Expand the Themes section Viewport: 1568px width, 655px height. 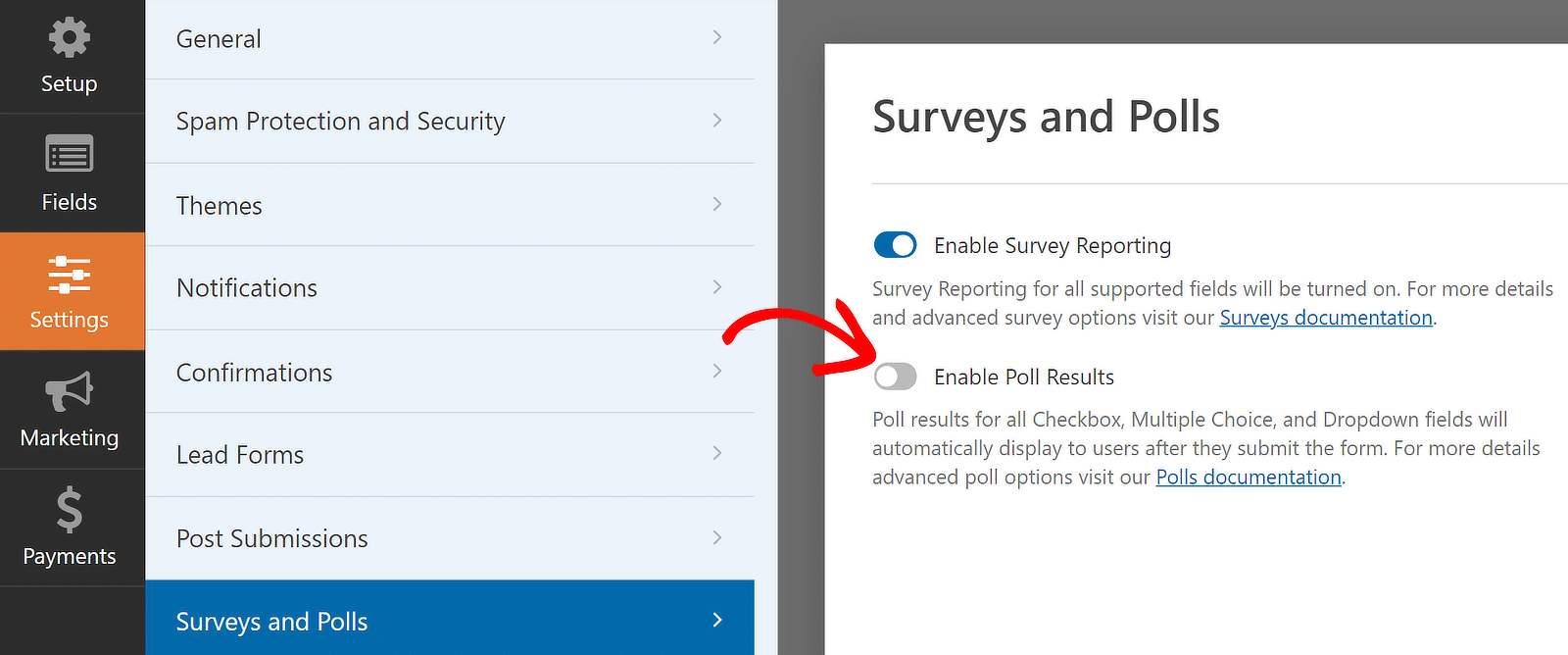717,204
